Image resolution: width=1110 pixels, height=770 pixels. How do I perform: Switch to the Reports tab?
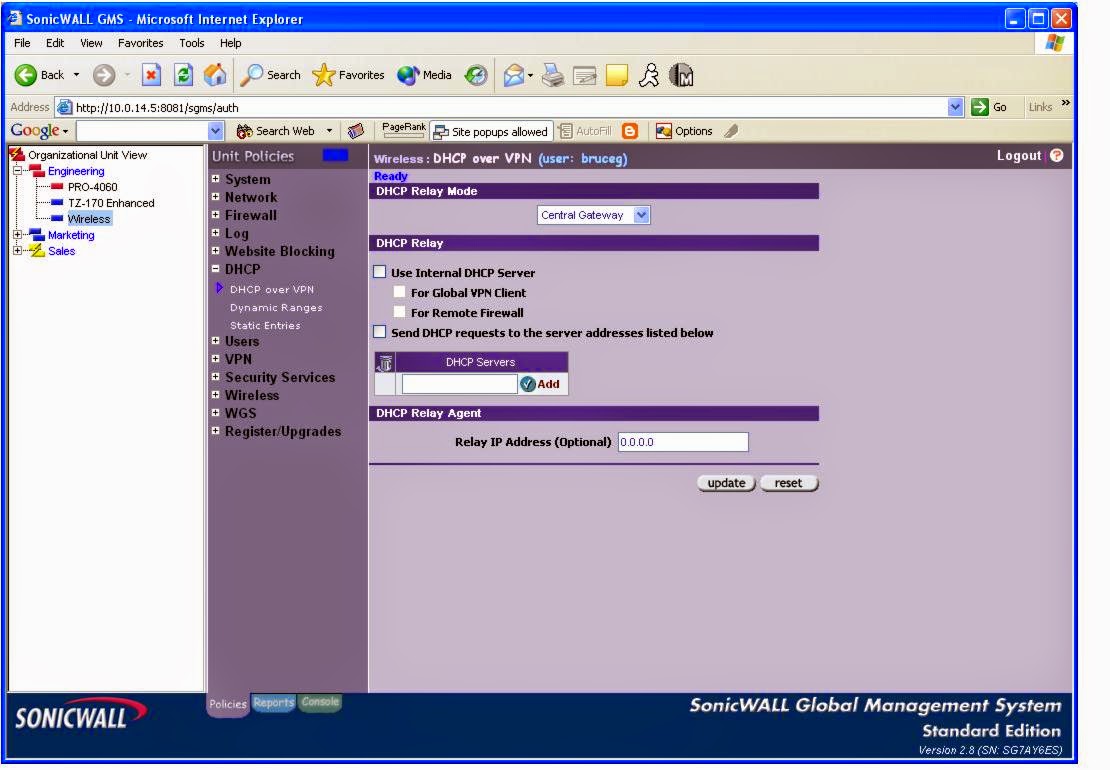click(274, 702)
